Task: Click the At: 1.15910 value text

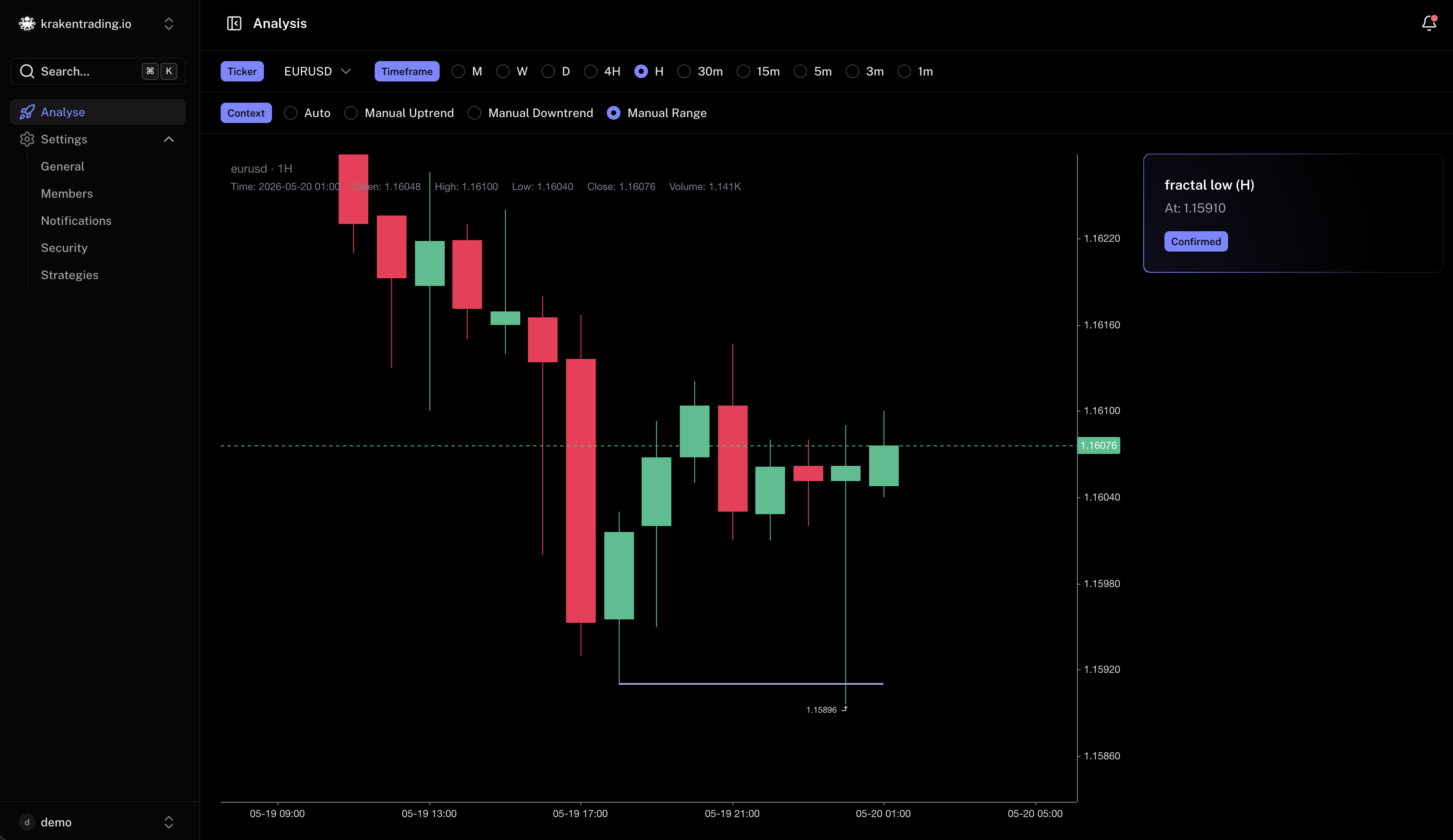Action: click(1195, 208)
